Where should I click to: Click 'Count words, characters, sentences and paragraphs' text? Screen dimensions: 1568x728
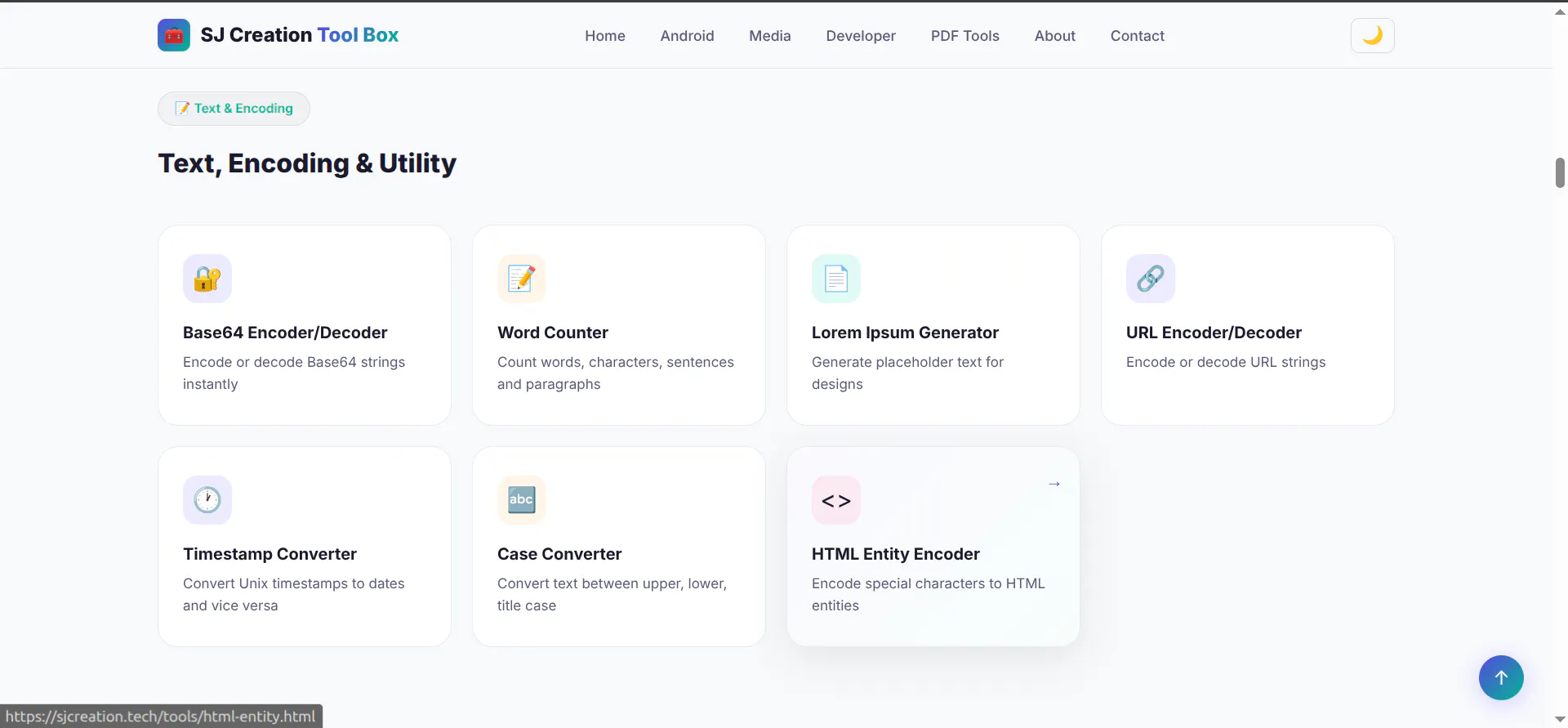pyautogui.click(x=616, y=373)
